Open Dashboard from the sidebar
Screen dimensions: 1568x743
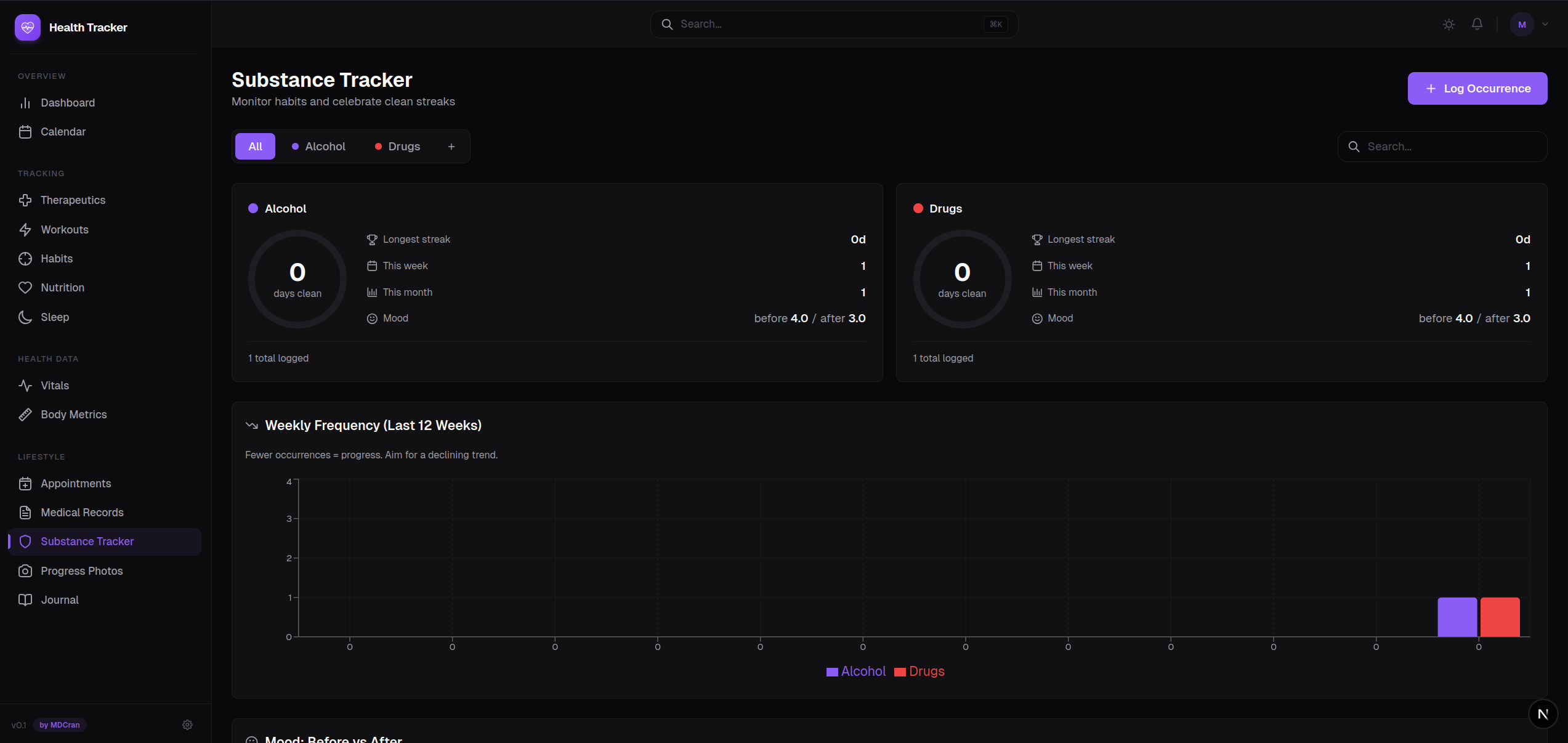tap(105, 103)
